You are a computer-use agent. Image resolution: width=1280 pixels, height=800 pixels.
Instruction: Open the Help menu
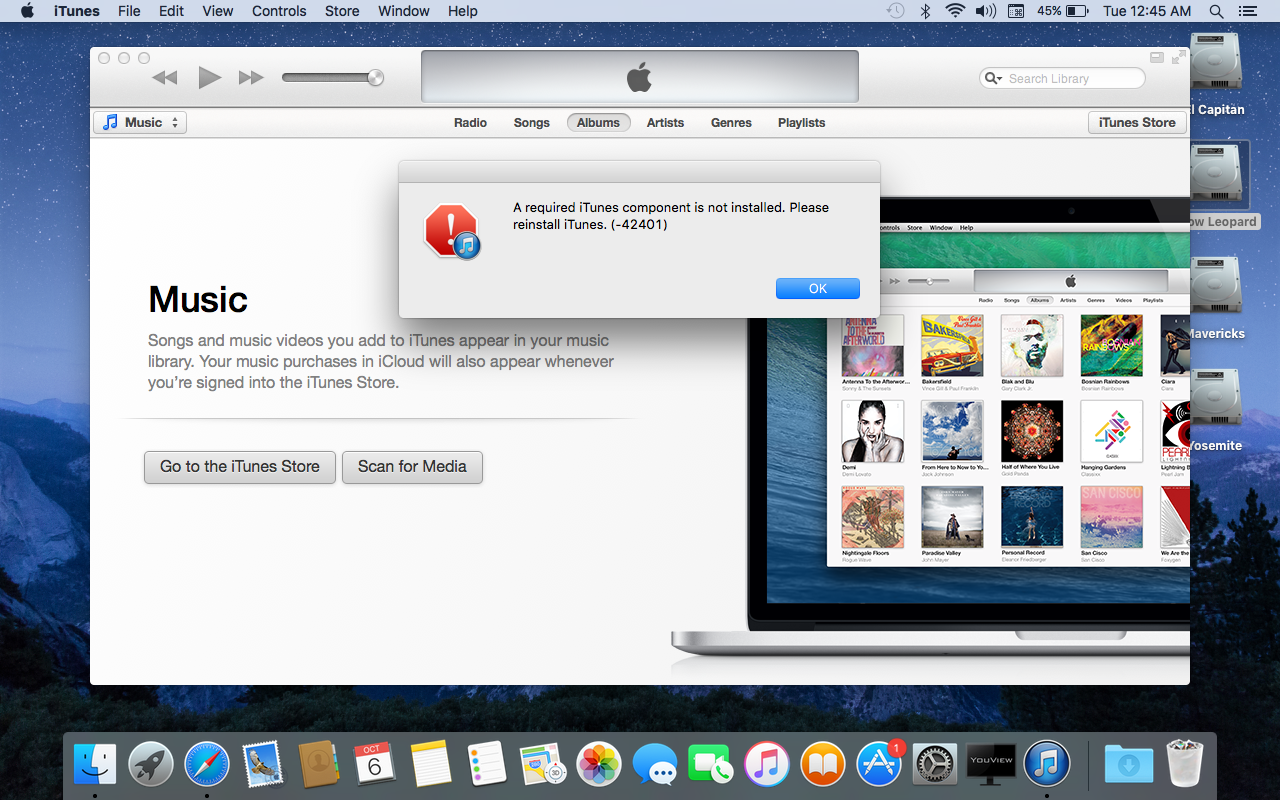click(462, 11)
